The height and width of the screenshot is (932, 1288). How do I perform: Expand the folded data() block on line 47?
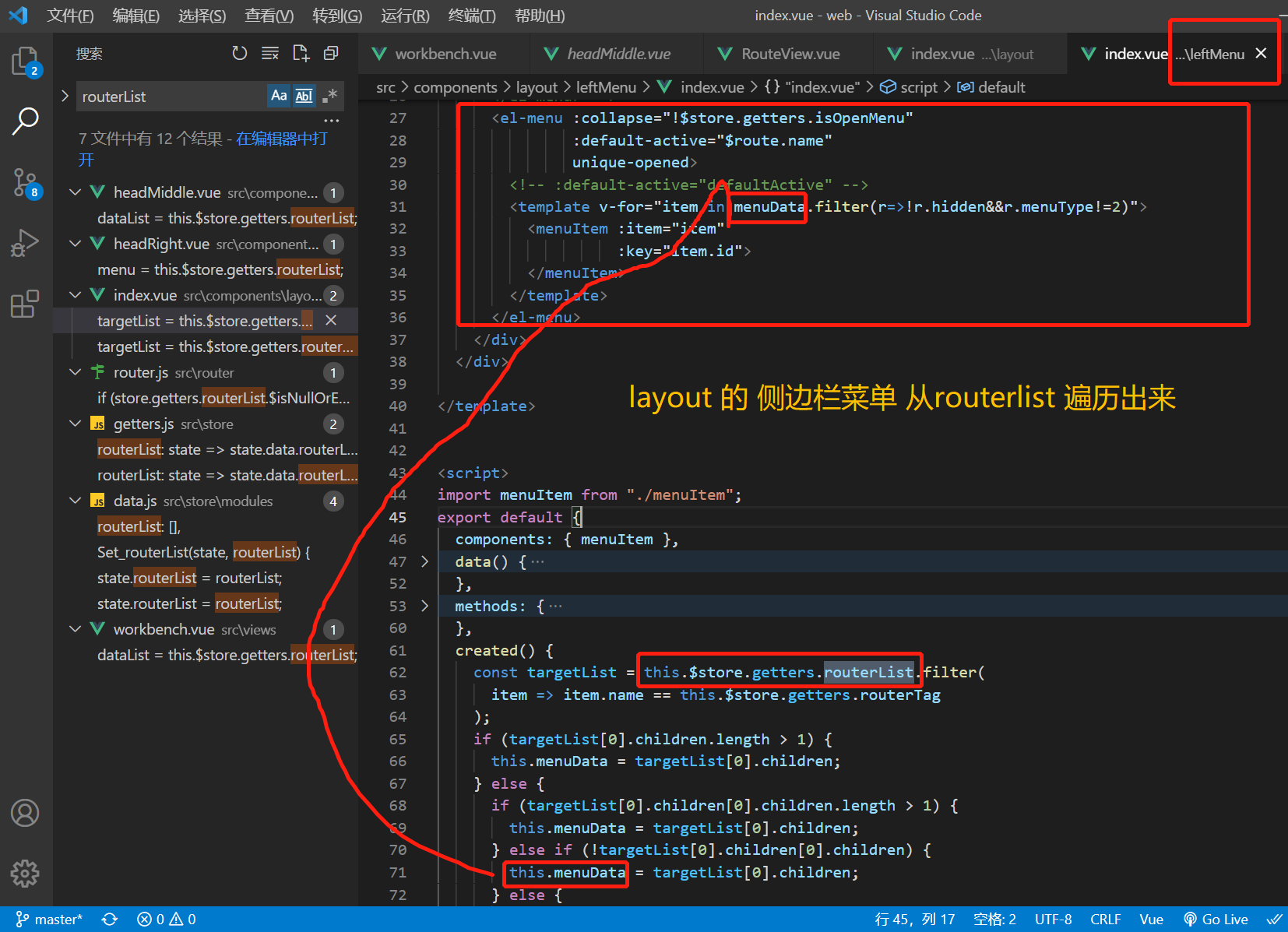[x=424, y=561]
